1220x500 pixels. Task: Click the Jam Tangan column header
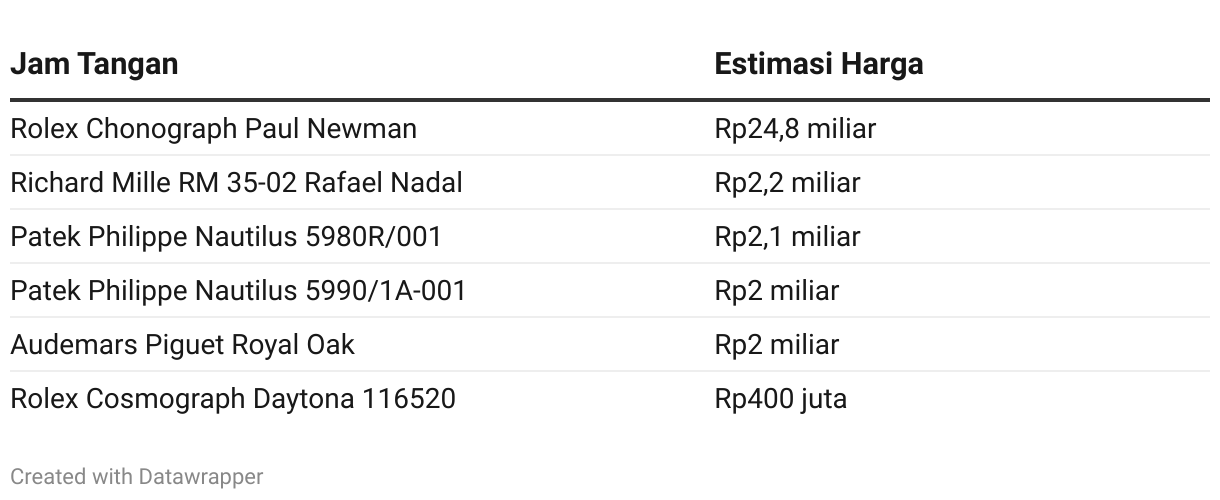click(94, 64)
